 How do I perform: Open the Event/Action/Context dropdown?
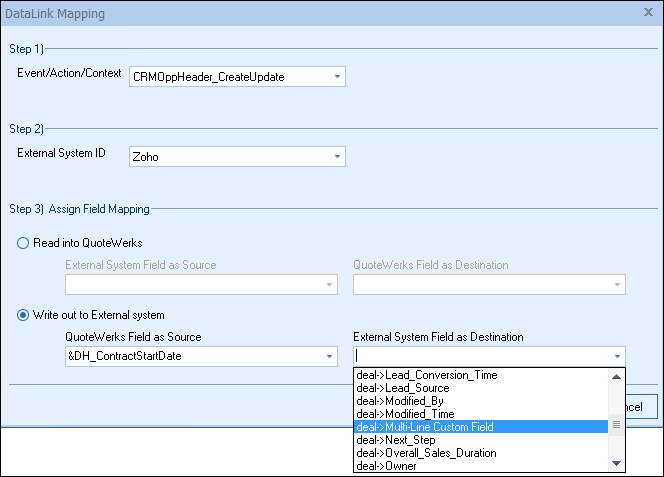[337, 76]
